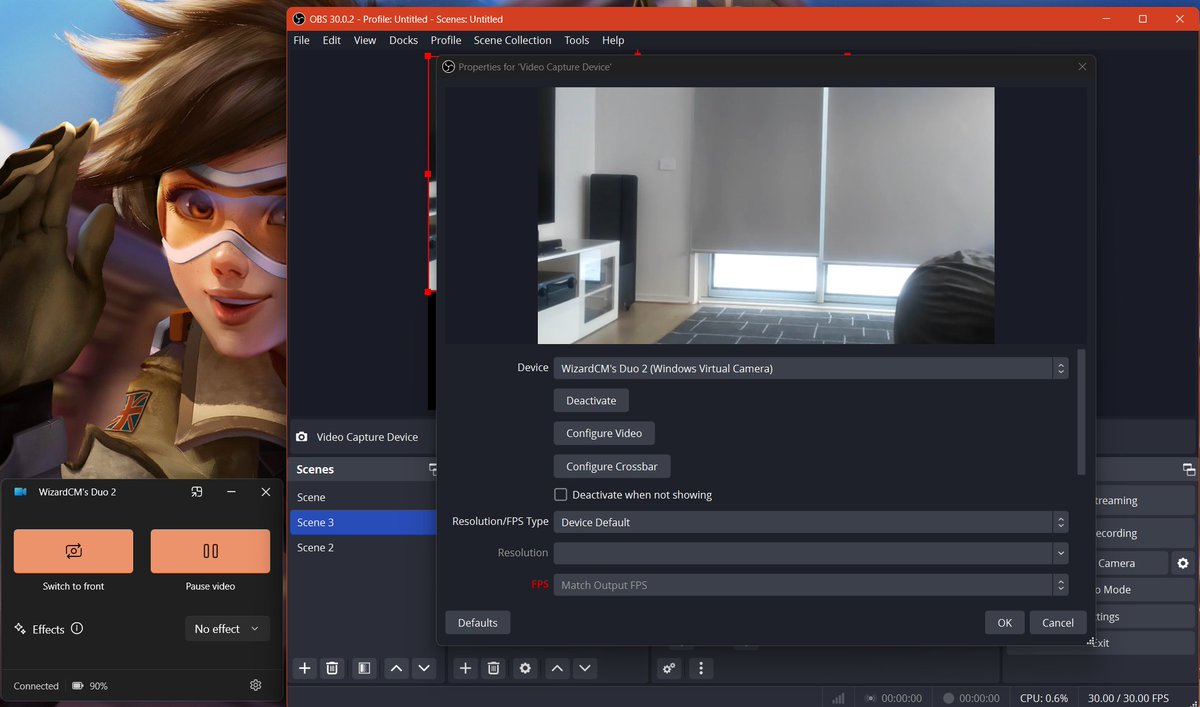Click the Effects info icon
This screenshot has width=1200, height=707.
pos(77,629)
